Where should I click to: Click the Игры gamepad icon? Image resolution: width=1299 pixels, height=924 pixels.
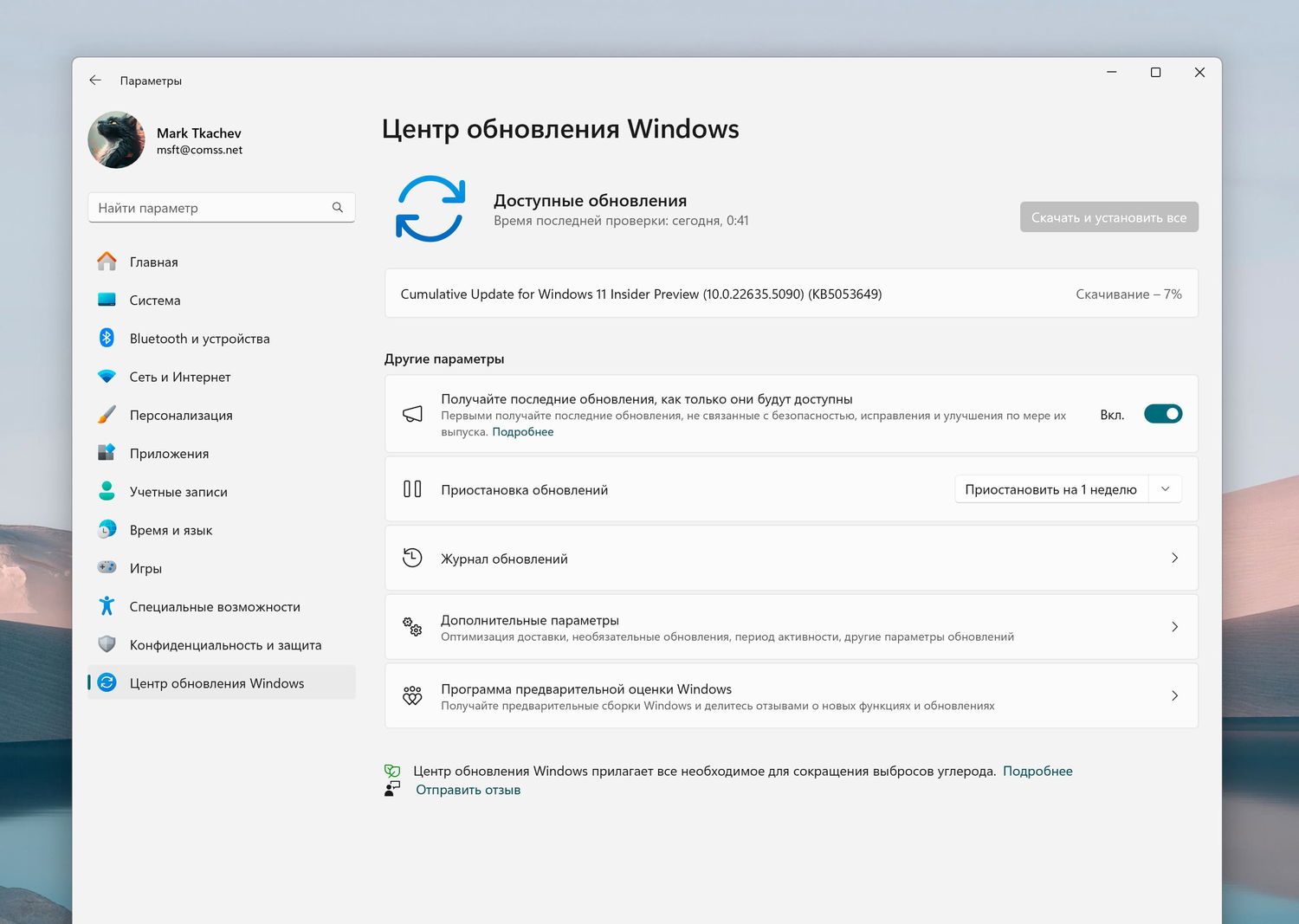point(107,567)
